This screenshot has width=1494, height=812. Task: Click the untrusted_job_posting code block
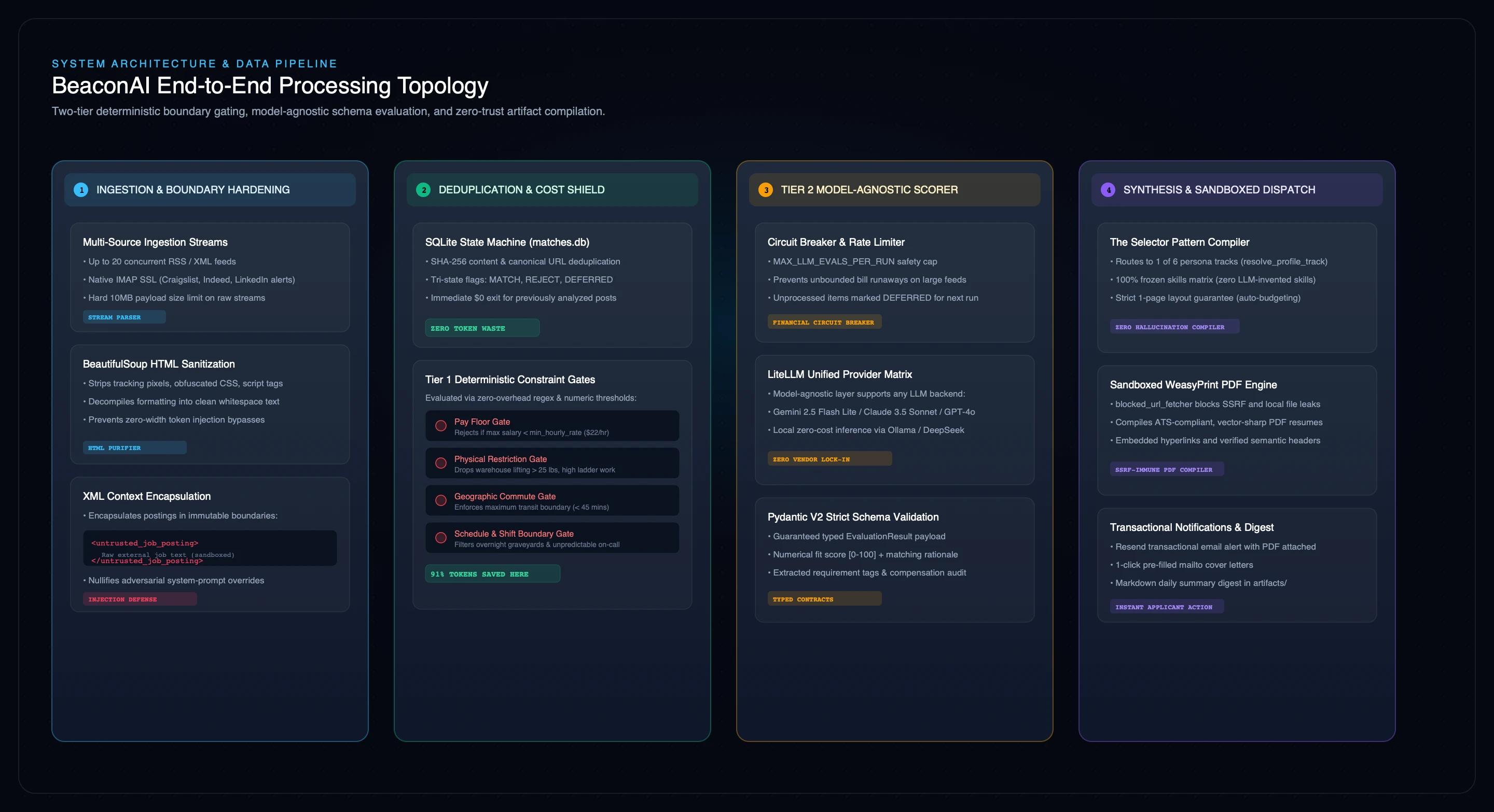point(210,548)
